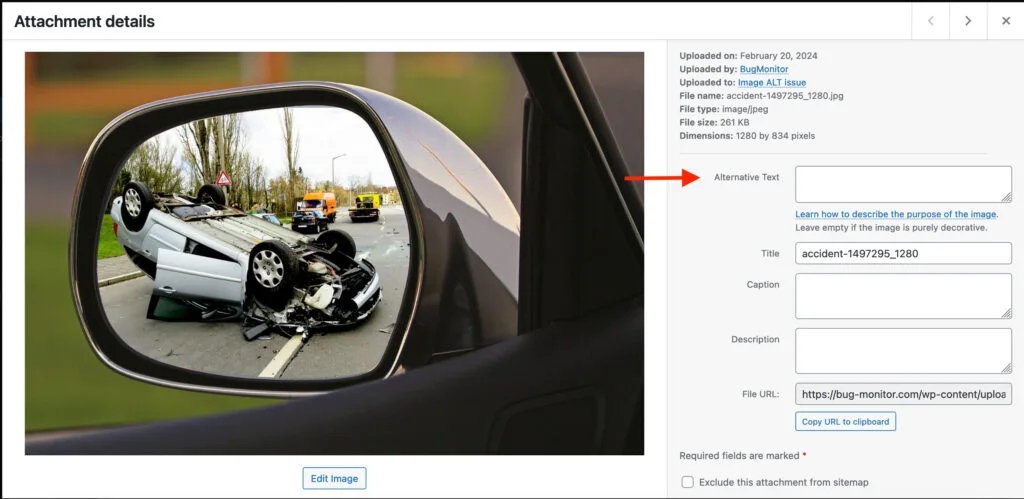Focus the Description text area
This screenshot has height=499, width=1024.
[x=903, y=351]
